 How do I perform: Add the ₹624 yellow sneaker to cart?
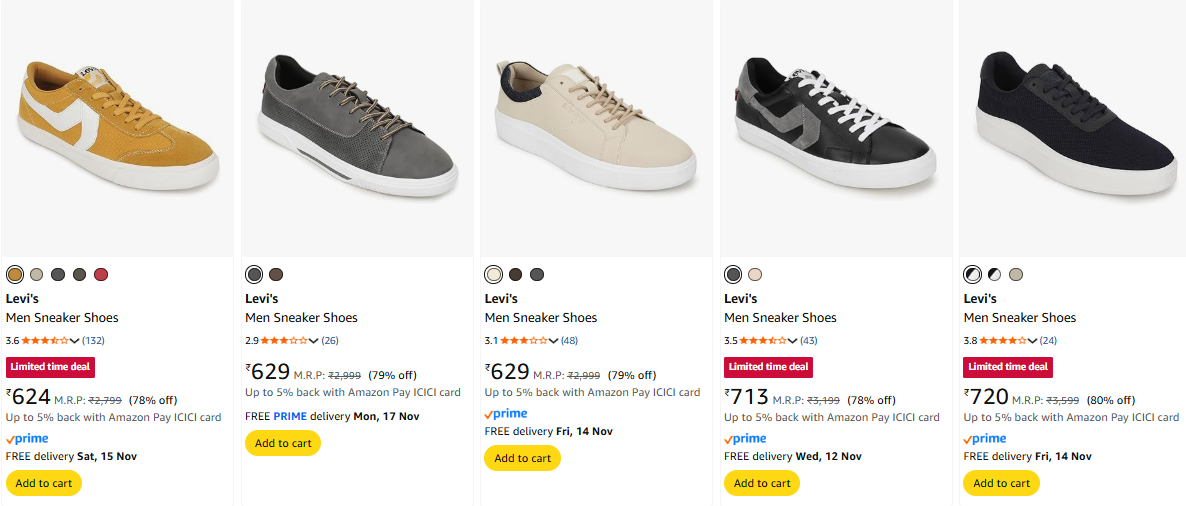pos(44,483)
